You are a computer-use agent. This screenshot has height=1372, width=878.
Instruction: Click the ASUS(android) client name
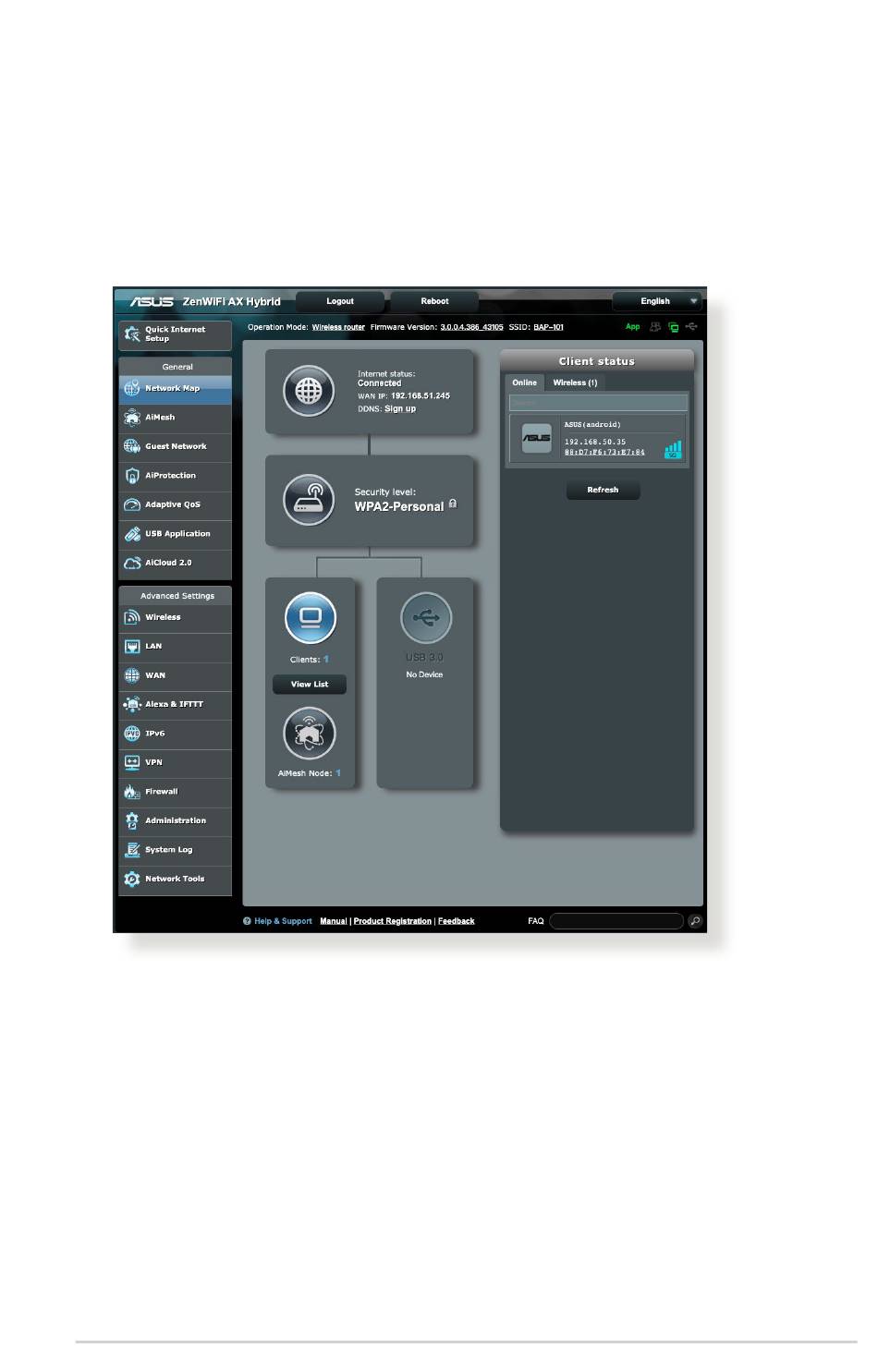click(591, 425)
